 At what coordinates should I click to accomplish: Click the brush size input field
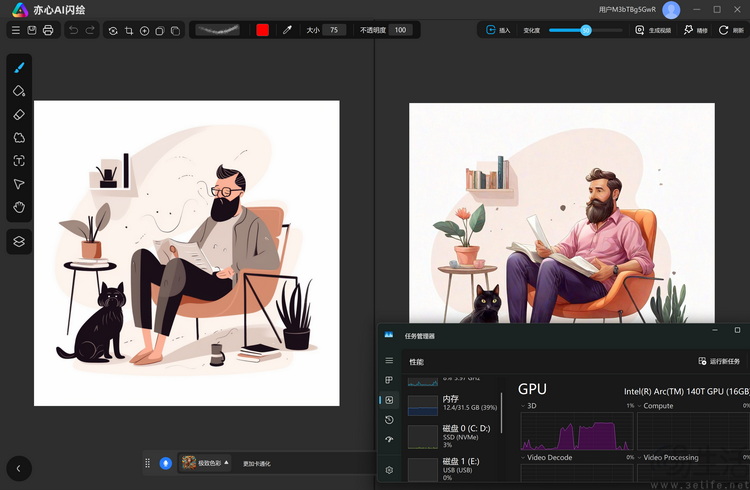click(x=334, y=30)
